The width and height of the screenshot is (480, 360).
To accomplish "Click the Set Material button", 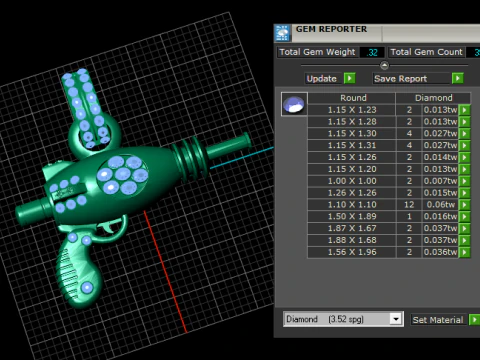I will click(x=438, y=320).
